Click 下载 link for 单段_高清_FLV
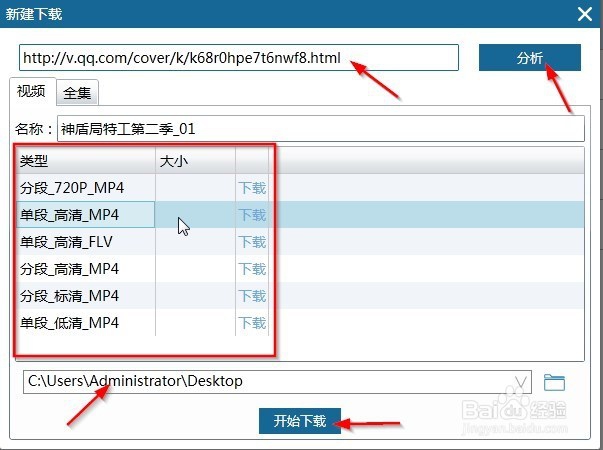Viewport: 603px width, 450px height. coord(252,242)
